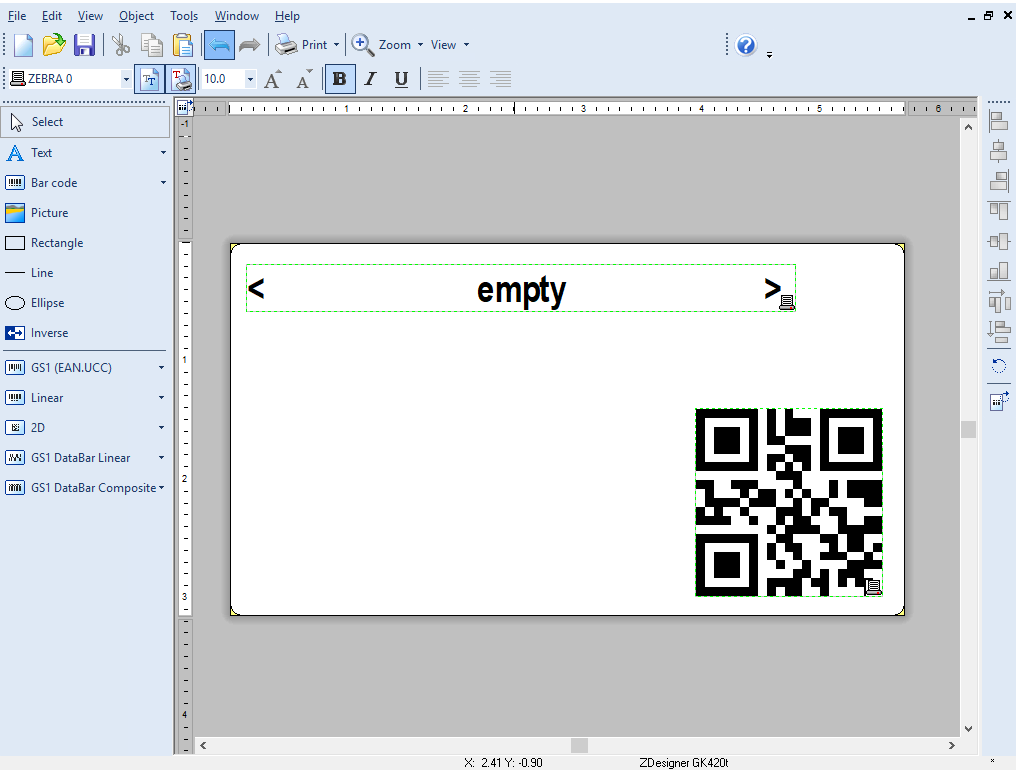This screenshot has width=1016, height=770.
Task: Toggle Bold formatting
Action: tap(340, 79)
